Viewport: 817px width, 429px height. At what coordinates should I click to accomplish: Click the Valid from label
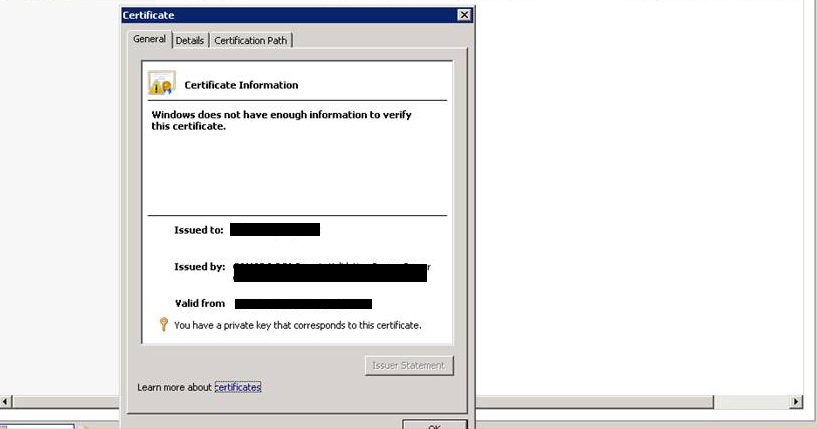tap(200, 303)
